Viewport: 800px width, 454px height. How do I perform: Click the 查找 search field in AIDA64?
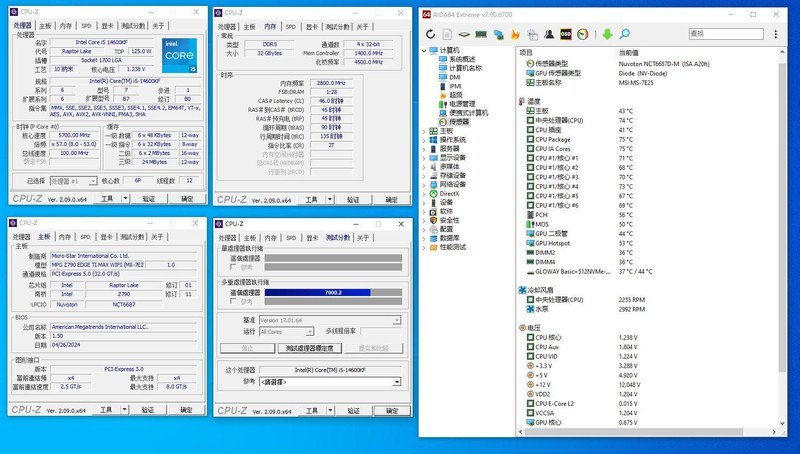pos(726,34)
